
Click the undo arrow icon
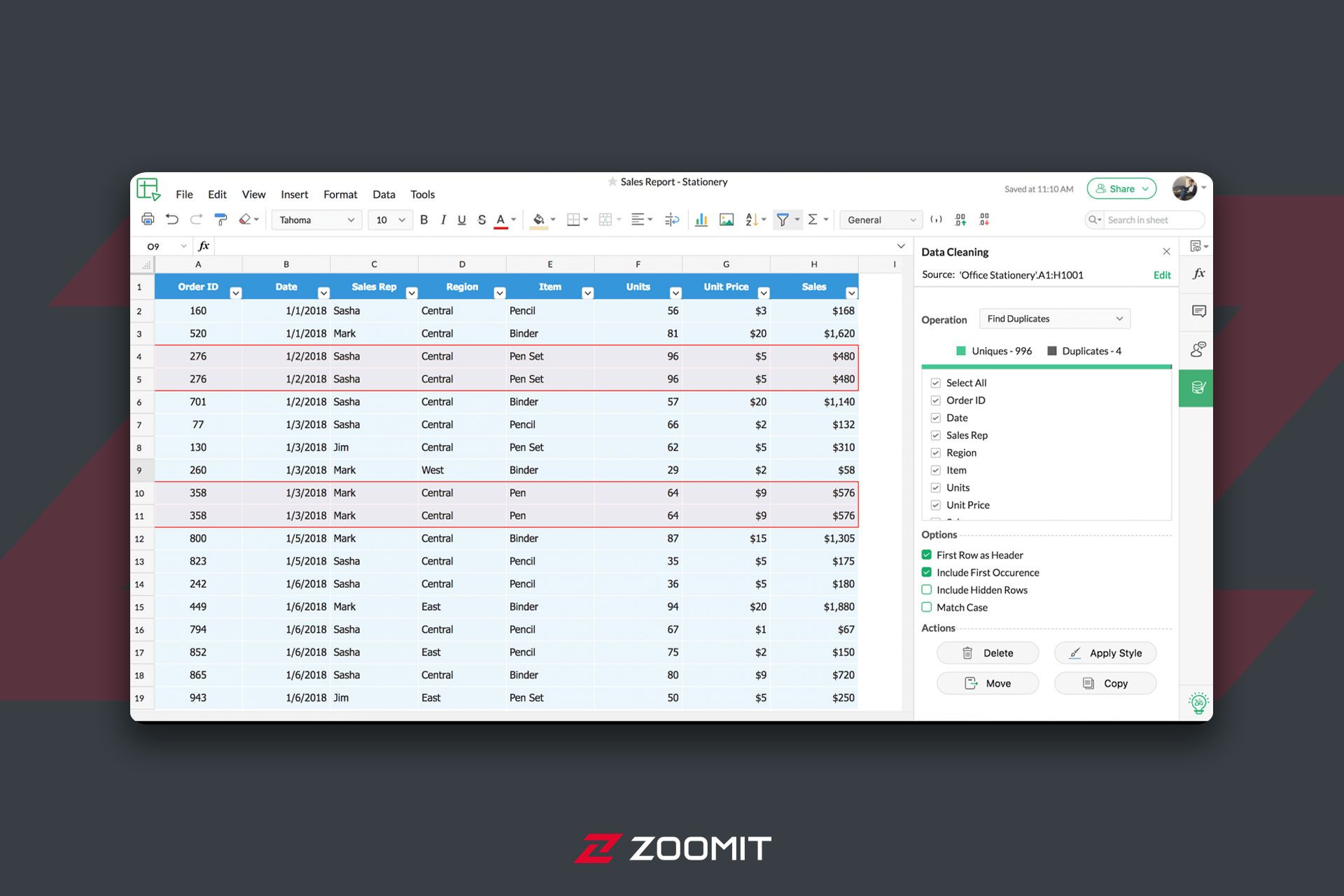coord(172,220)
